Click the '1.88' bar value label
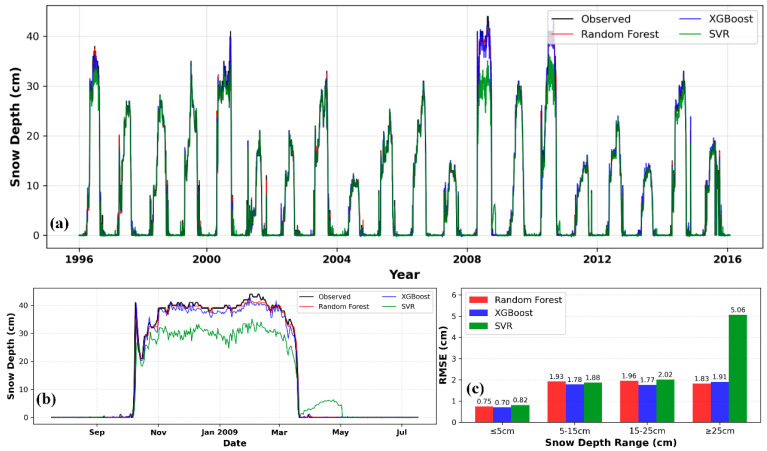The image size is (767, 451). click(x=593, y=378)
